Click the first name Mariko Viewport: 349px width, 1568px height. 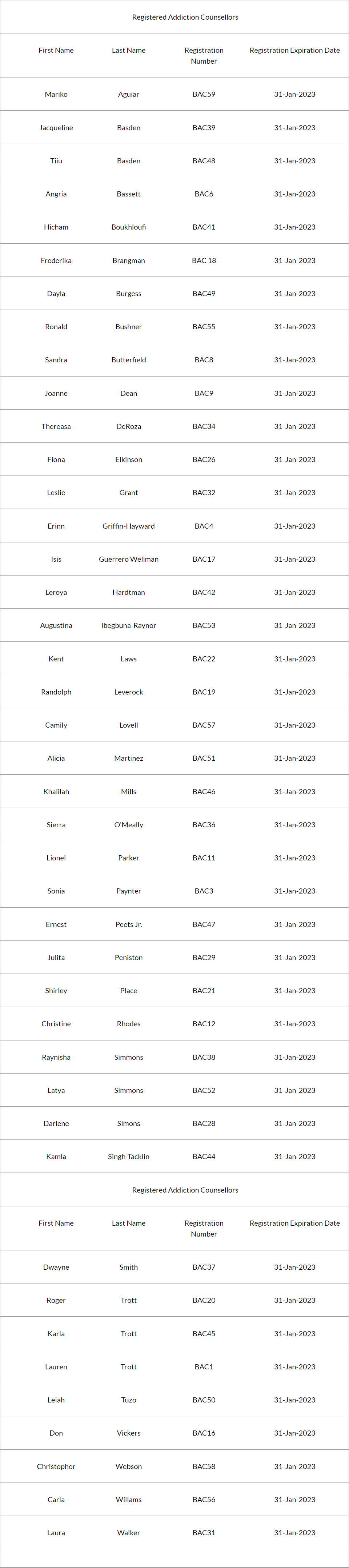[56, 94]
